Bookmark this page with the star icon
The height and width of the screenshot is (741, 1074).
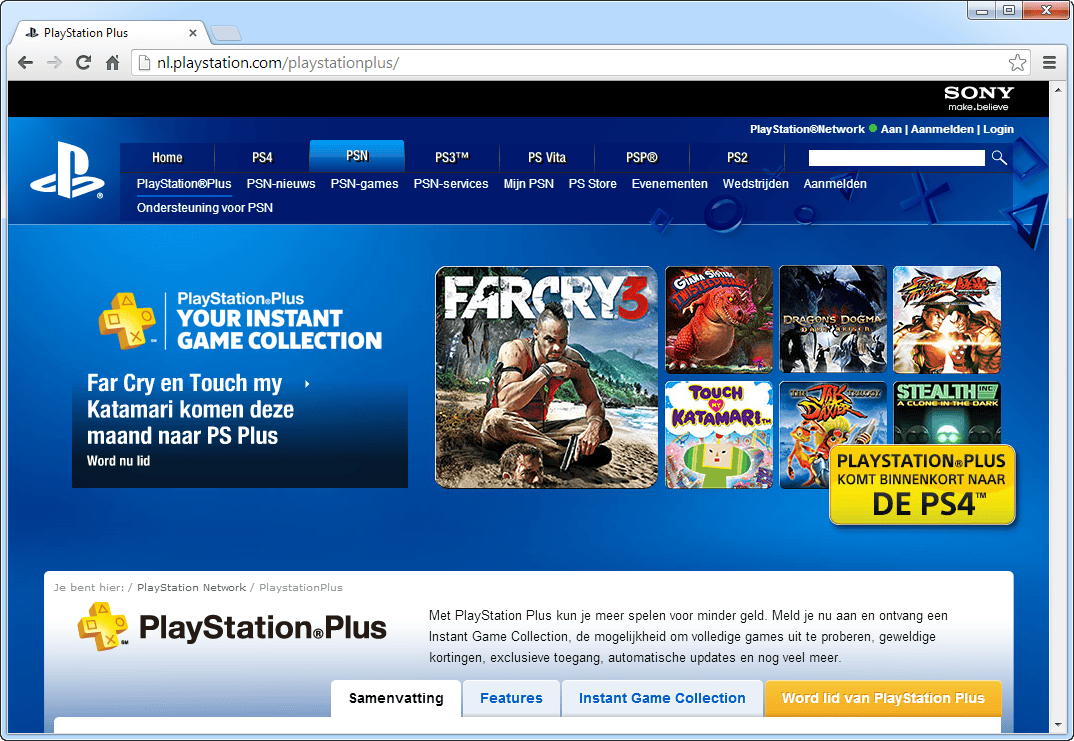pos(1017,63)
